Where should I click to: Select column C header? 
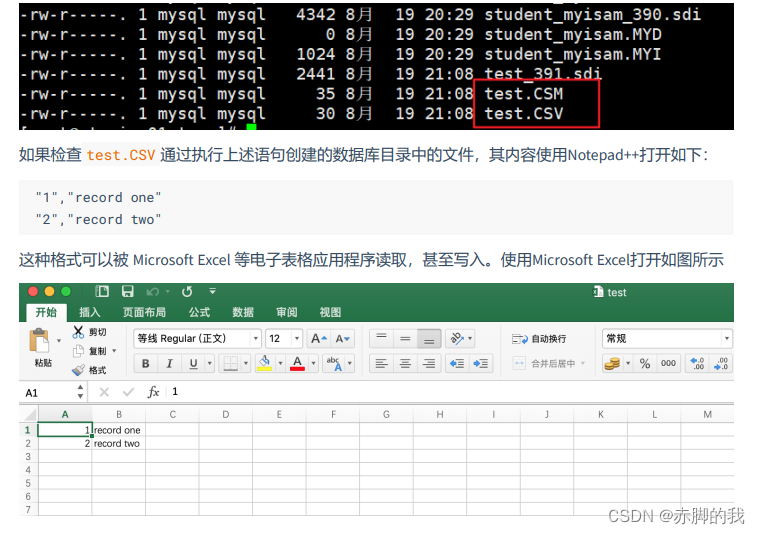click(172, 414)
